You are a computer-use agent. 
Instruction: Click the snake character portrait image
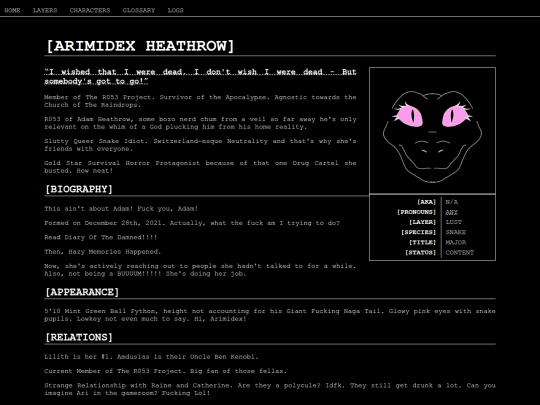[432, 131]
